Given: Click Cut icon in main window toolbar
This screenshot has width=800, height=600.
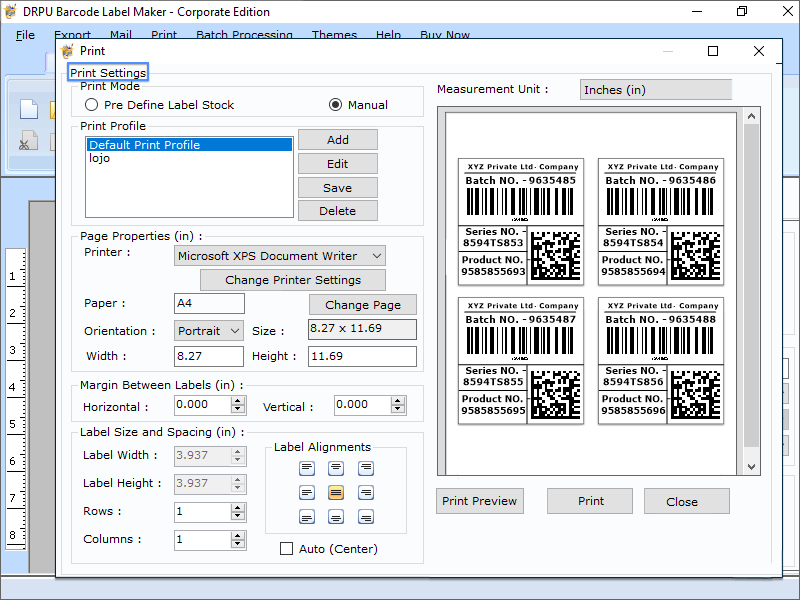Looking at the screenshot, I should pos(28,141).
